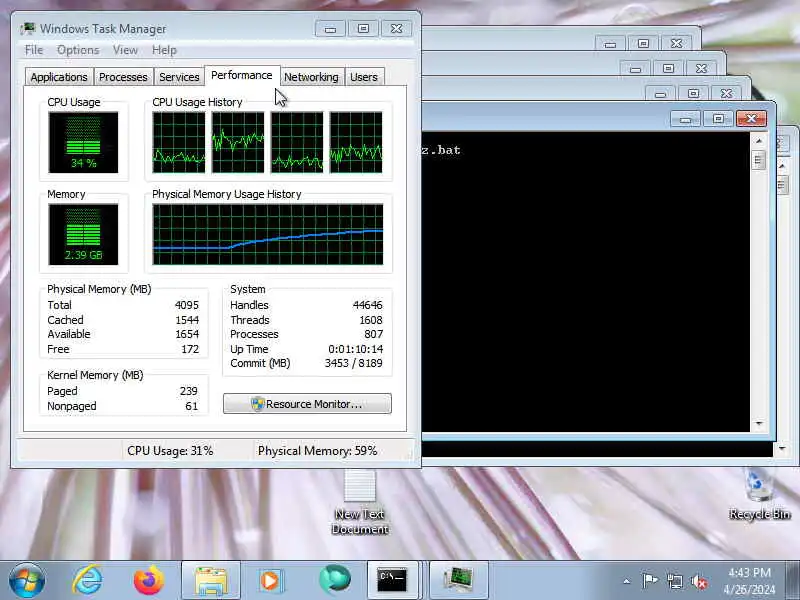800x600 pixels.
Task: Launch Firefox from the taskbar
Action: point(148,580)
